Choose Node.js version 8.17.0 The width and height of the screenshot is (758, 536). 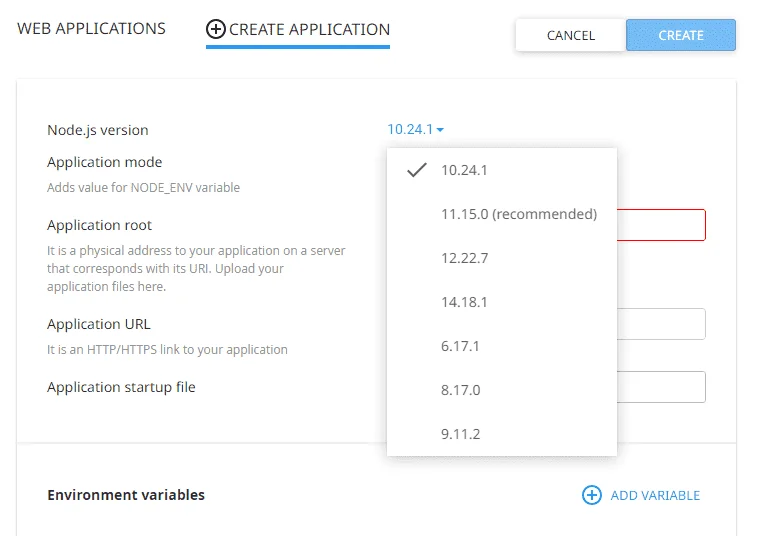(502, 390)
